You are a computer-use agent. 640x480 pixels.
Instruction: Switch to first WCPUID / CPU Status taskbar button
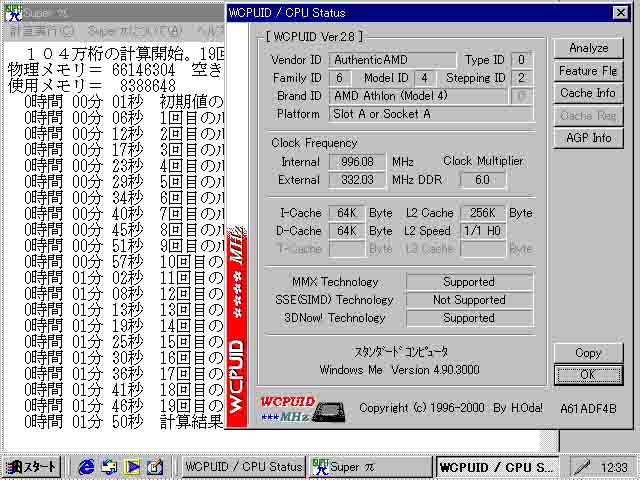(x=243, y=467)
